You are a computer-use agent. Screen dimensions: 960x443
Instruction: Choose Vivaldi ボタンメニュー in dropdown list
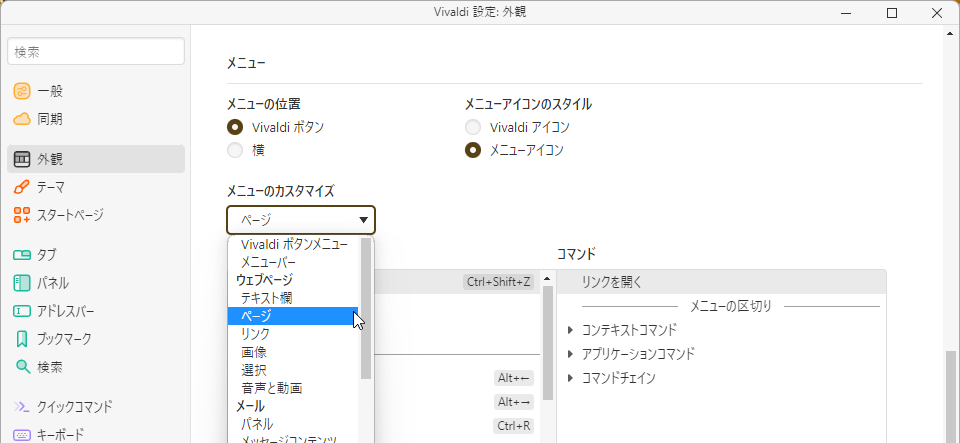293,245
